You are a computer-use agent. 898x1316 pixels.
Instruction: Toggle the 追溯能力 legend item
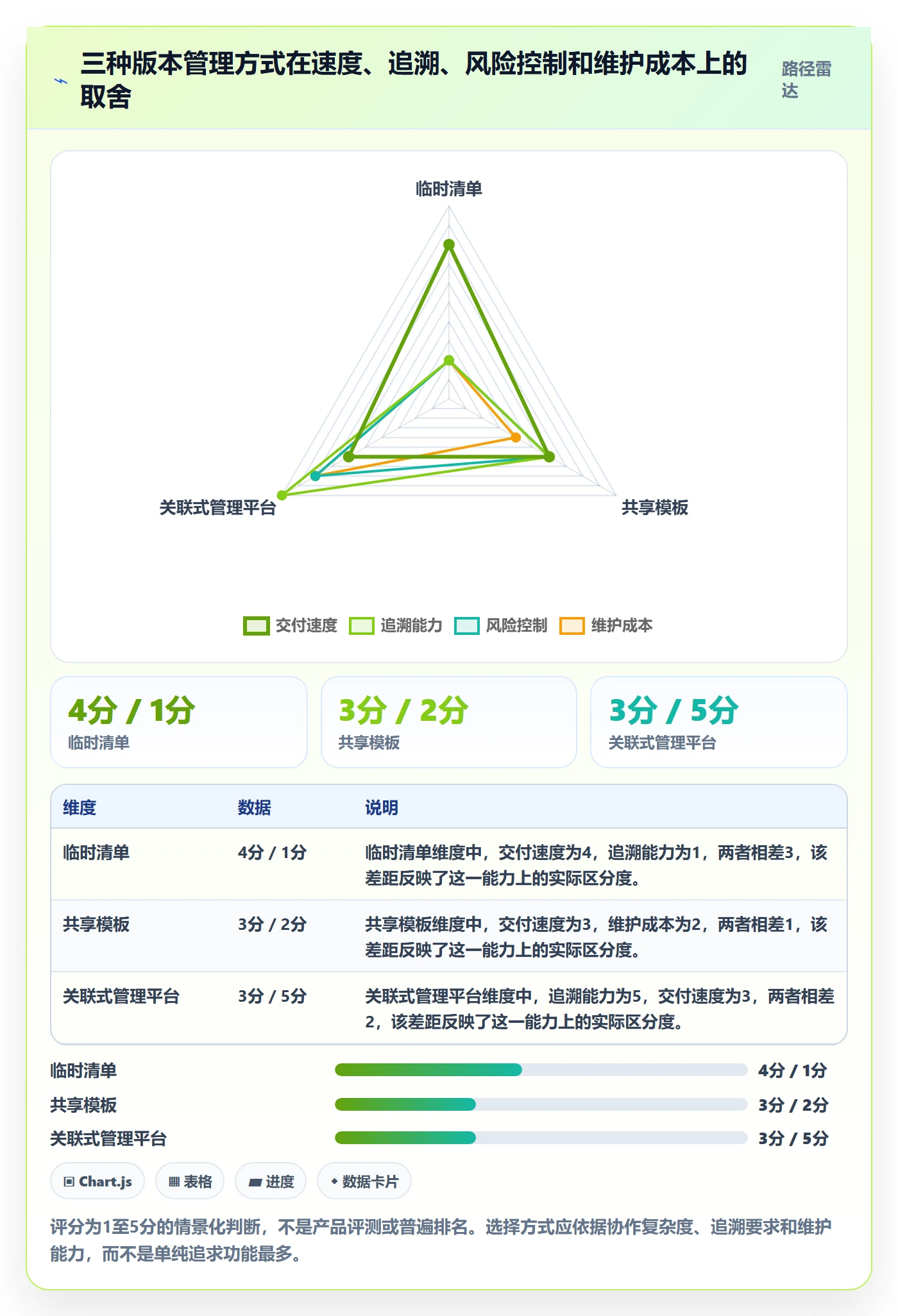(x=396, y=625)
